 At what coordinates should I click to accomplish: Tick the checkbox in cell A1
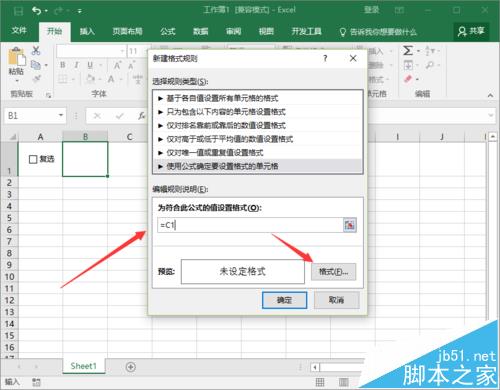[x=33, y=159]
